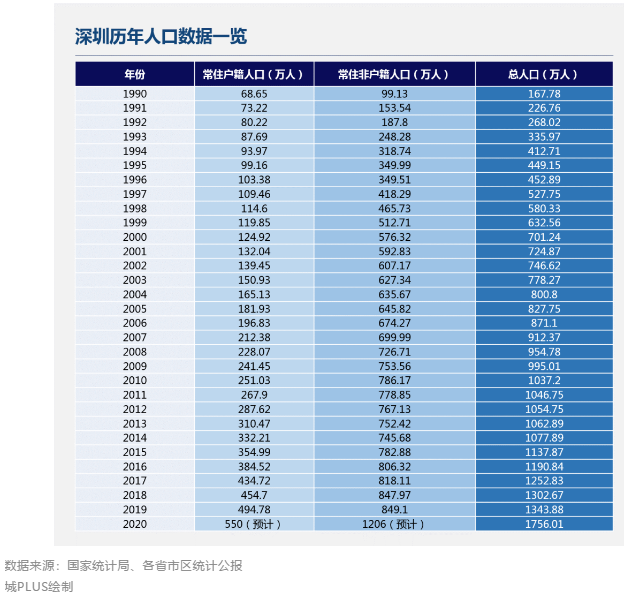
Task: Click the 年份 column header
Action: click(x=134, y=74)
